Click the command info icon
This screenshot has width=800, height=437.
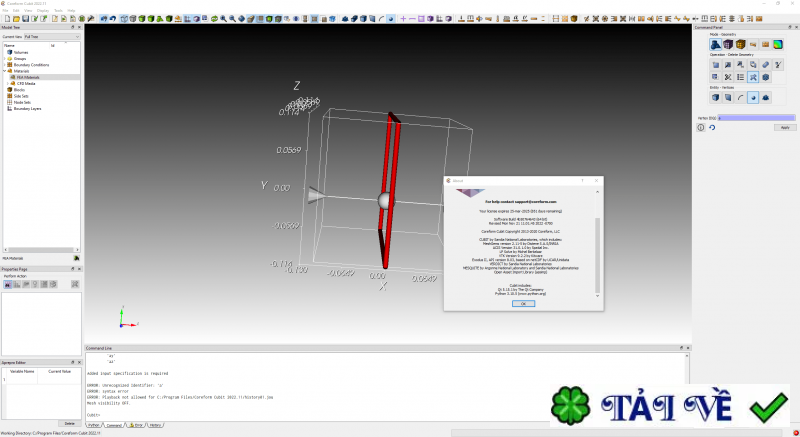(702, 127)
